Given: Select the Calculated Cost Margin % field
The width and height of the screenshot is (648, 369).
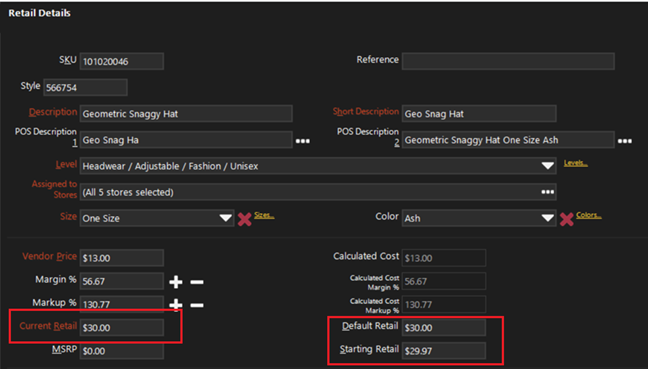Looking at the screenshot, I should click(444, 281).
